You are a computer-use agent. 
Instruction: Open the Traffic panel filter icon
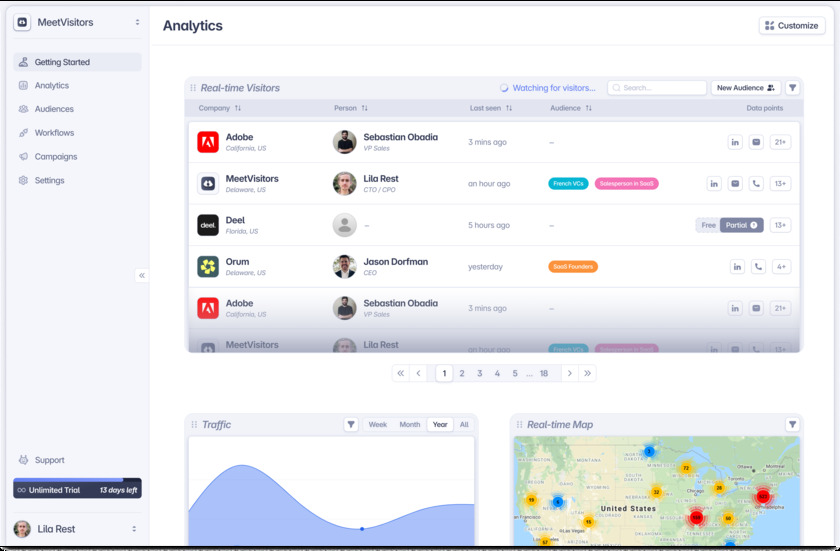(x=351, y=425)
